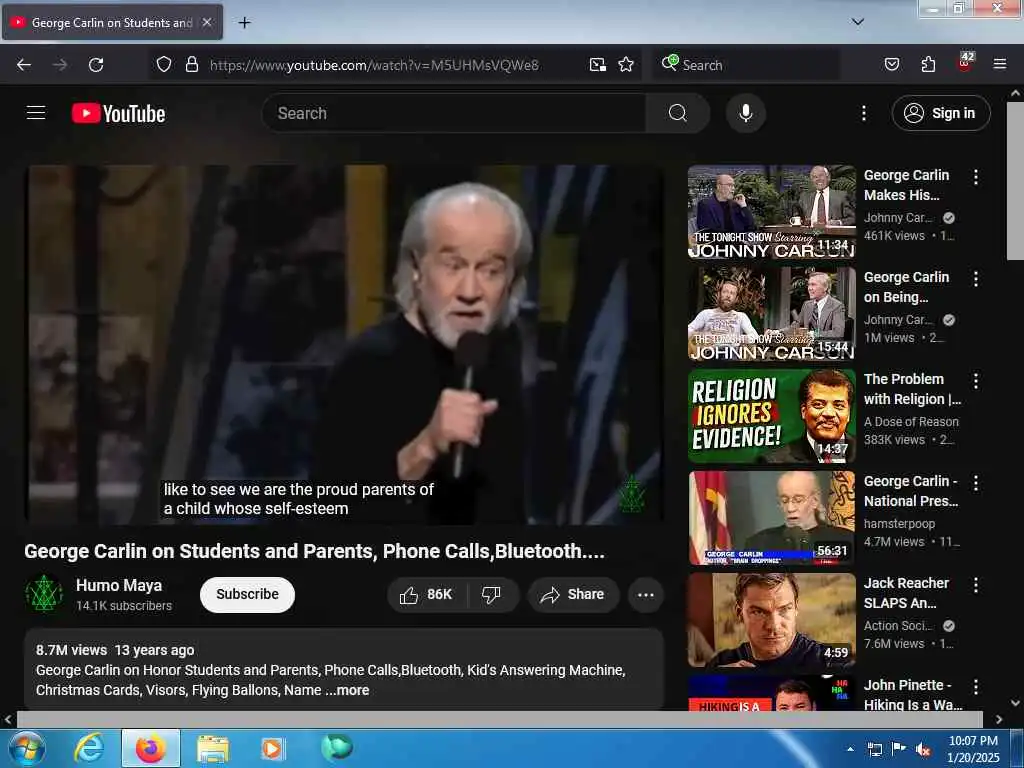Go back using the browser back arrow

[x=24, y=65]
